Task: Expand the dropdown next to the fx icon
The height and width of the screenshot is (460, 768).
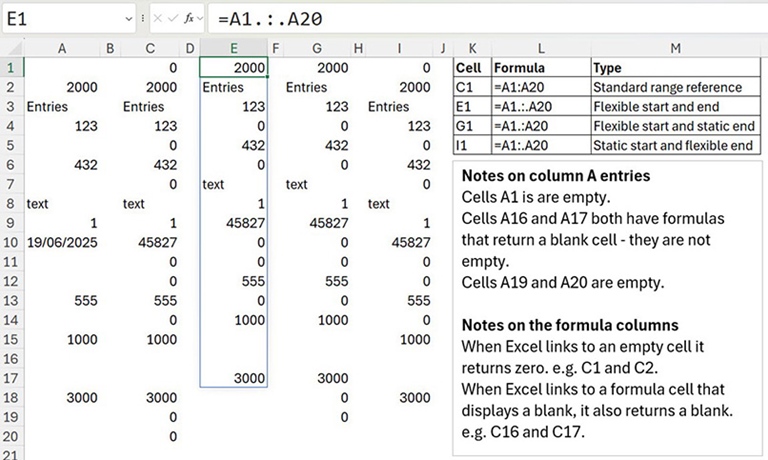Action: click(x=199, y=19)
